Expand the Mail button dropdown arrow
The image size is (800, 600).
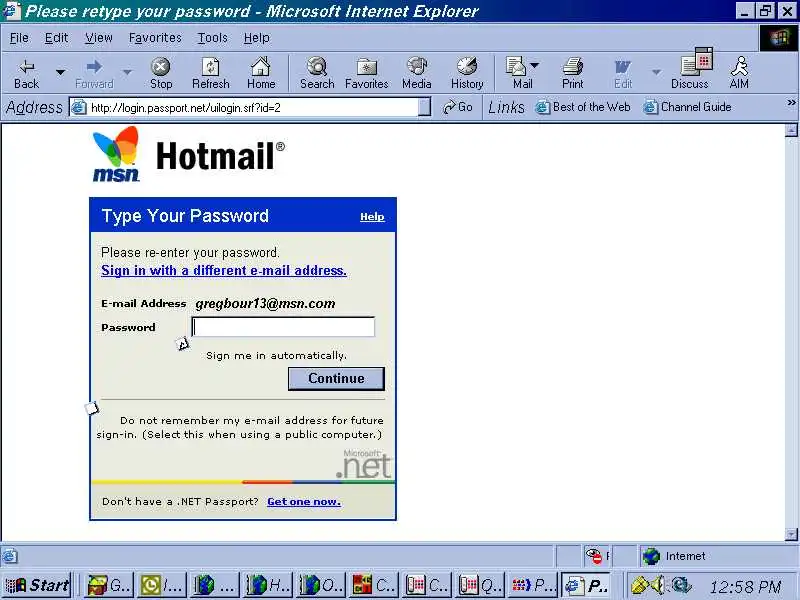534,66
